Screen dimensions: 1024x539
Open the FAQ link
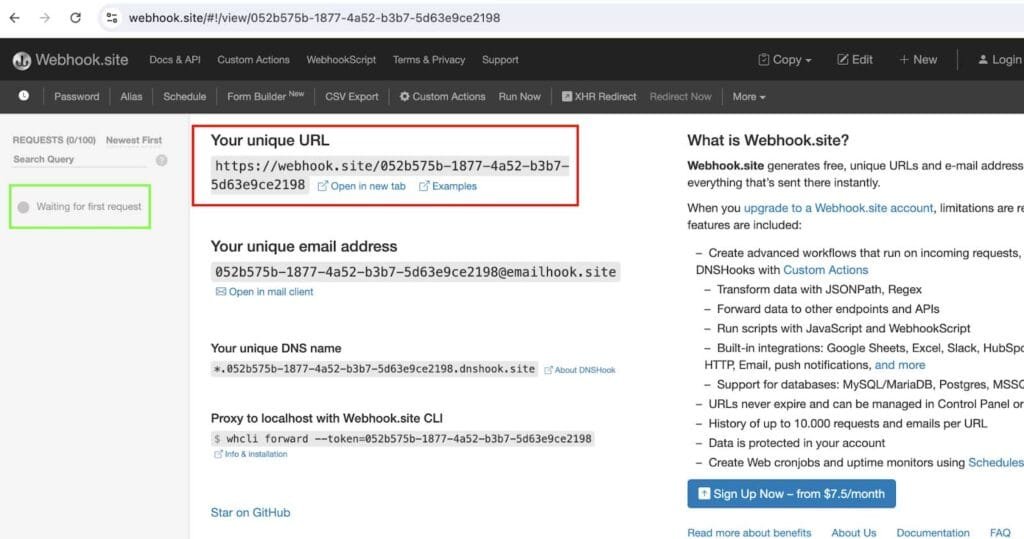[x=1000, y=533]
